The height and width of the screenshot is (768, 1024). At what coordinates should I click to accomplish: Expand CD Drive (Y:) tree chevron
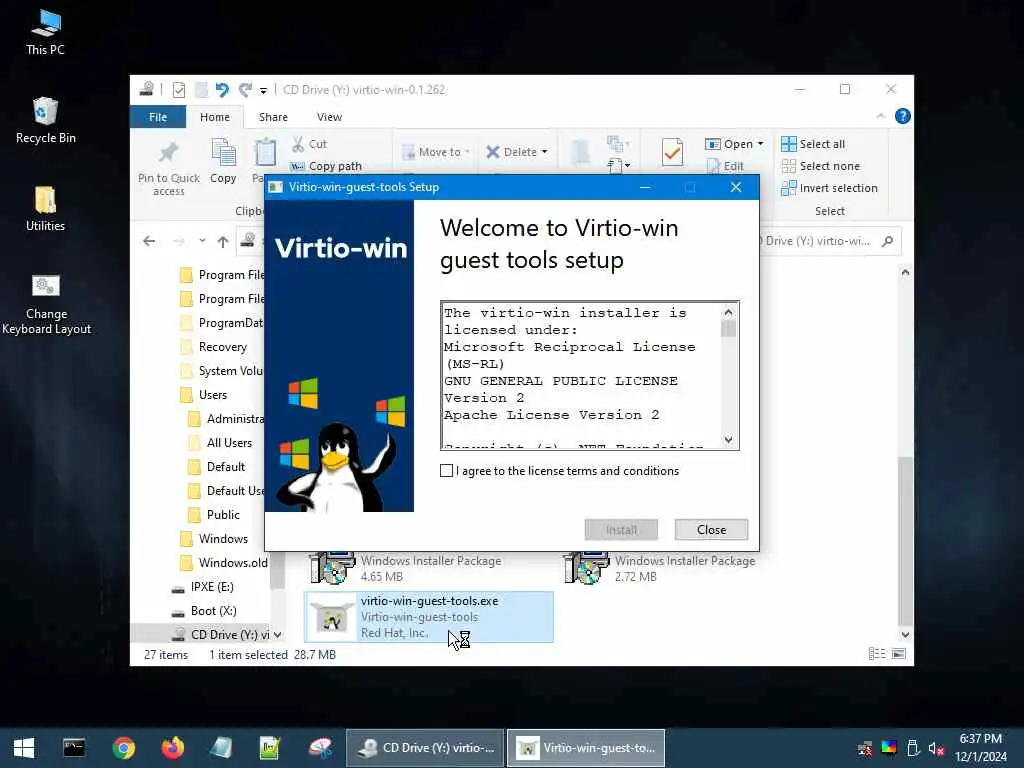point(278,635)
